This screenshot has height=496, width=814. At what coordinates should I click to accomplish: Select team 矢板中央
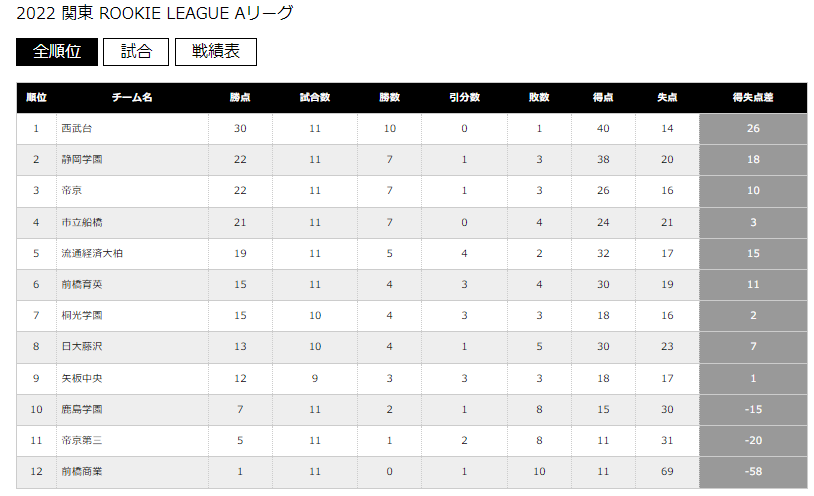coord(82,379)
